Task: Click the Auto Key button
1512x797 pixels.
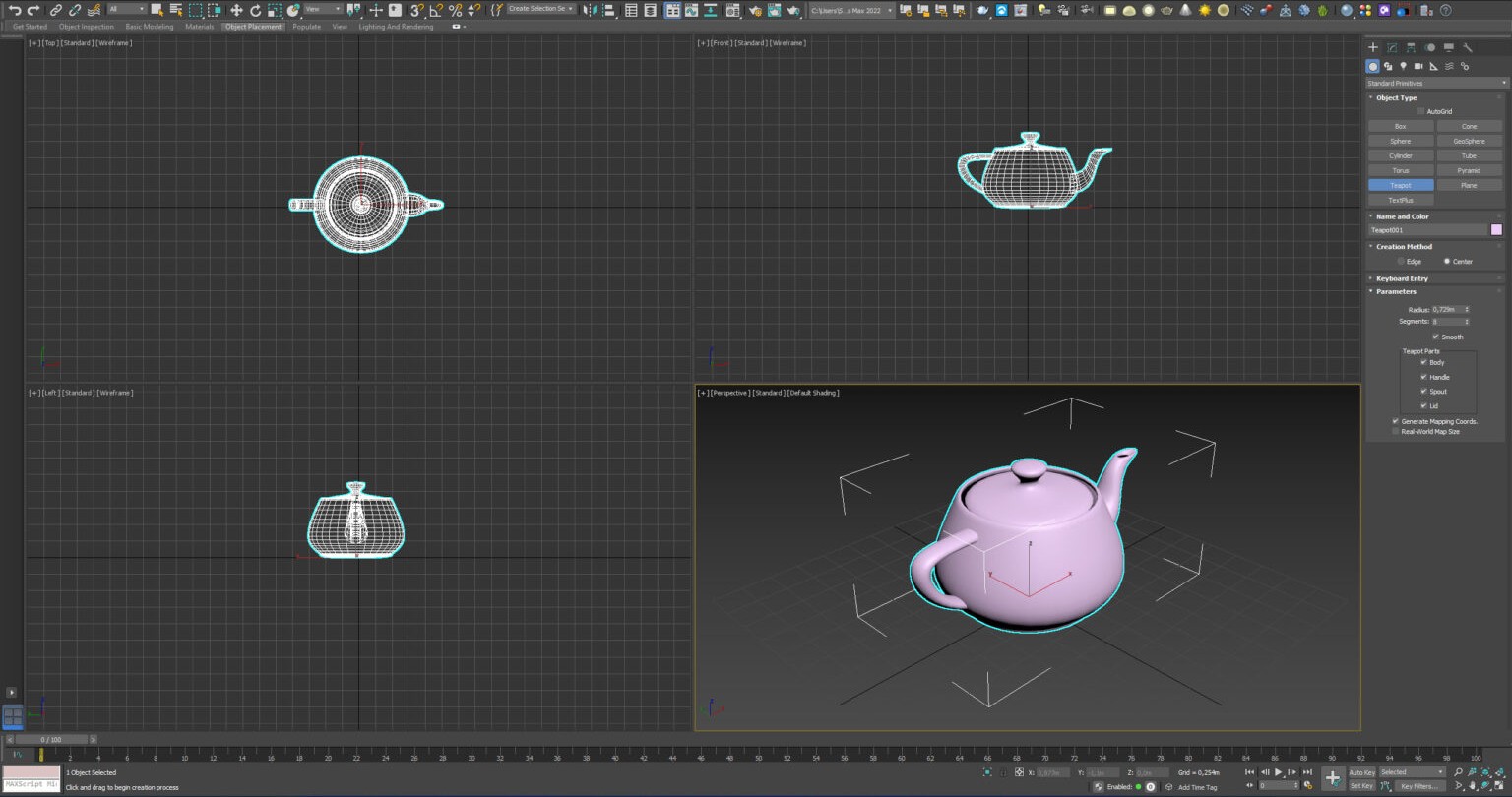Action: click(1361, 772)
